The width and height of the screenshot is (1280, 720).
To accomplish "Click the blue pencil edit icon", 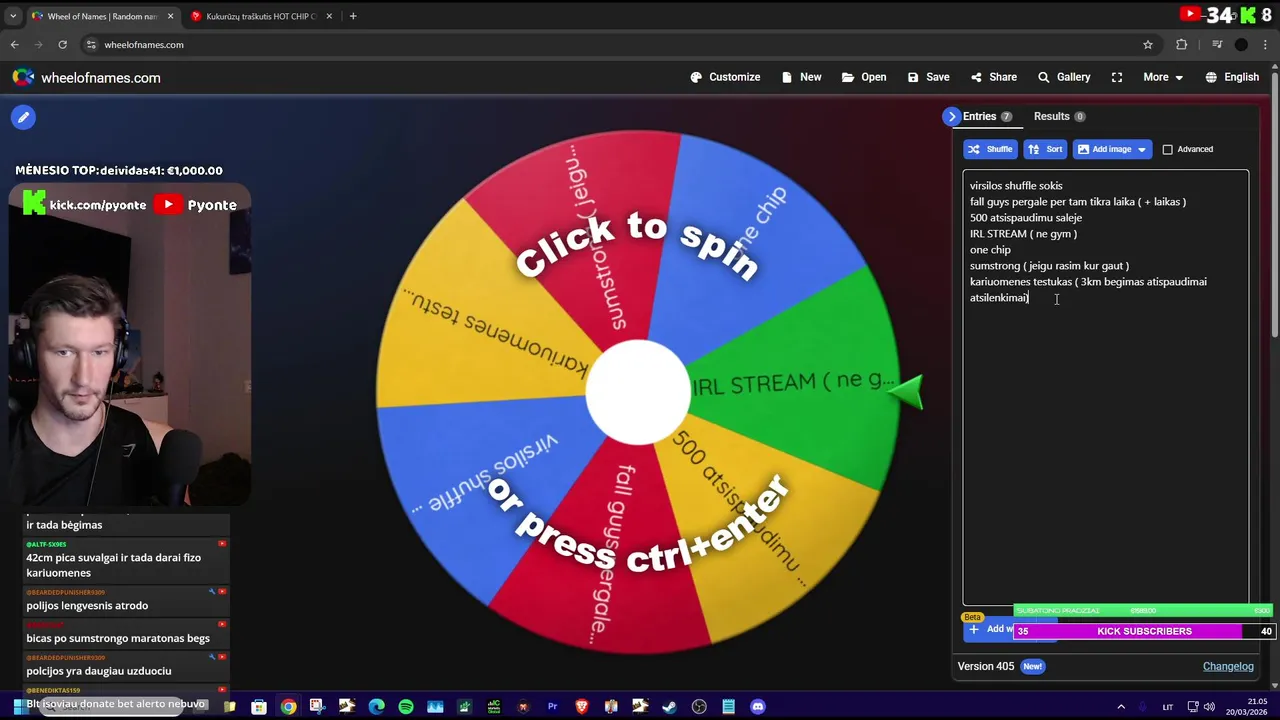I will click(23, 117).
